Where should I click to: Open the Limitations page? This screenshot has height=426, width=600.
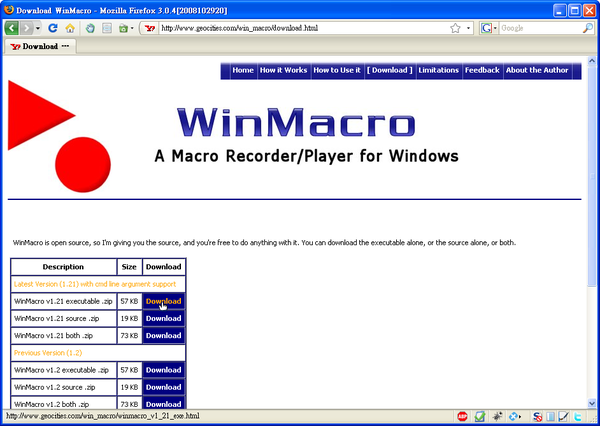(439, 70)
